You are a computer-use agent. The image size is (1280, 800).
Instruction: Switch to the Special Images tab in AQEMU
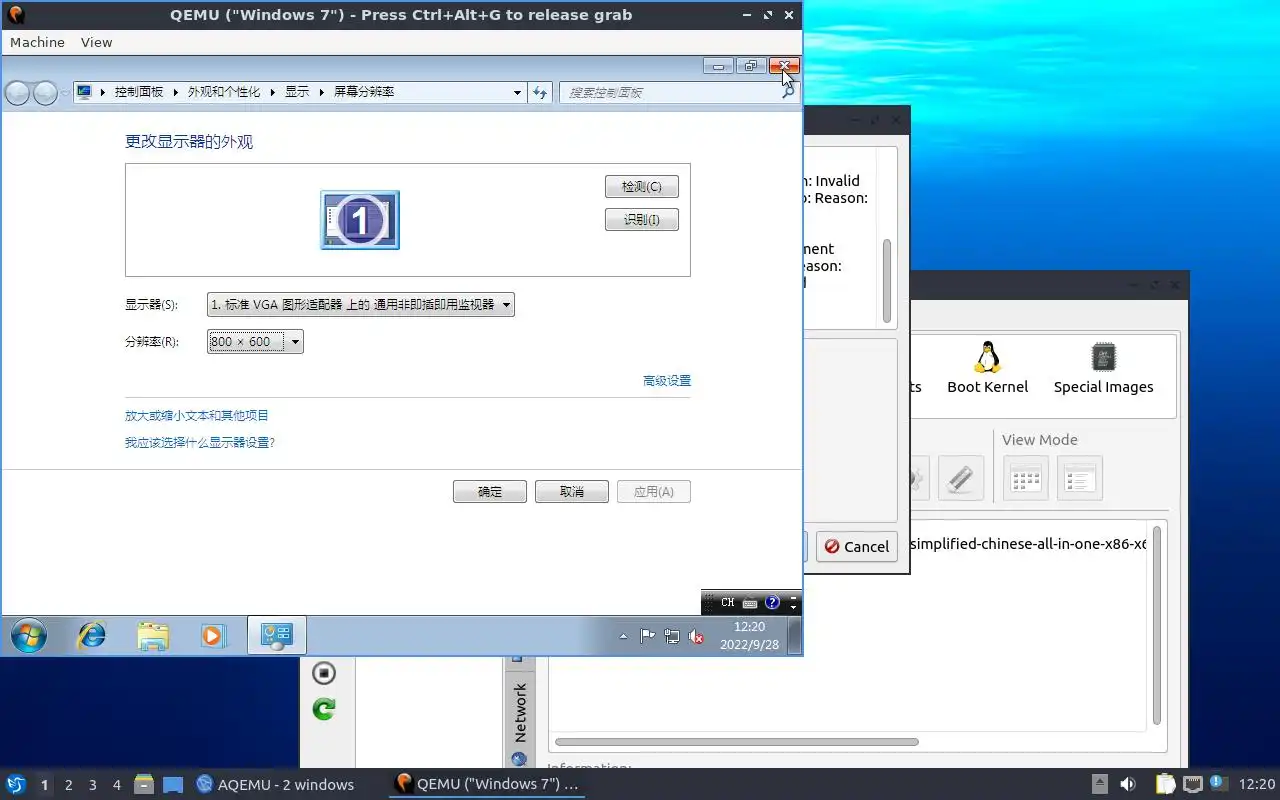(1103, 369)
